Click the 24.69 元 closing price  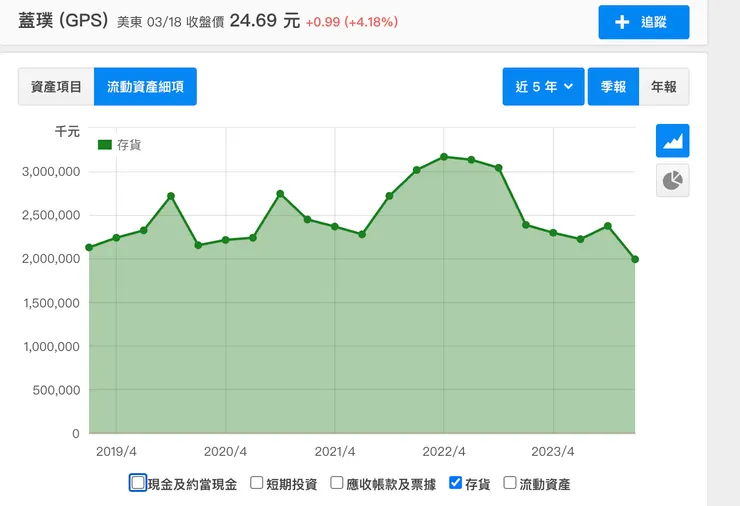tap(265, 21)
